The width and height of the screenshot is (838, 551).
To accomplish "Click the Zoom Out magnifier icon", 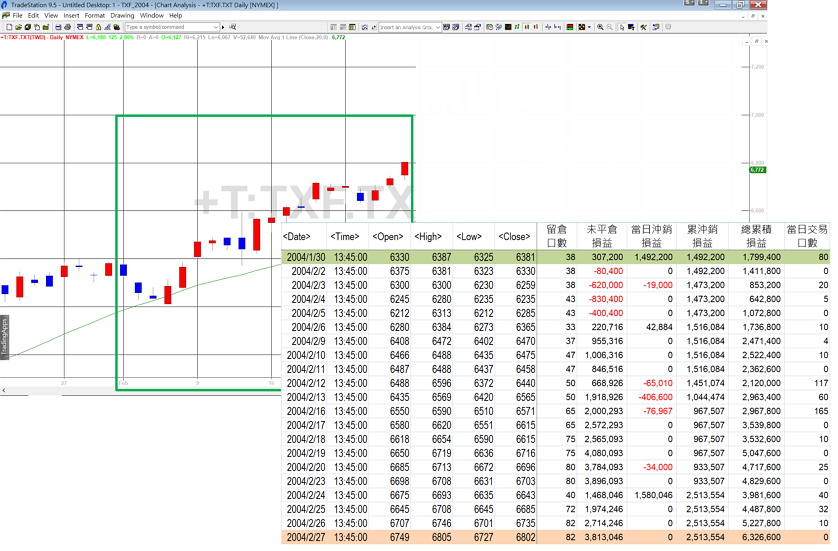I will tap(609, 27).
